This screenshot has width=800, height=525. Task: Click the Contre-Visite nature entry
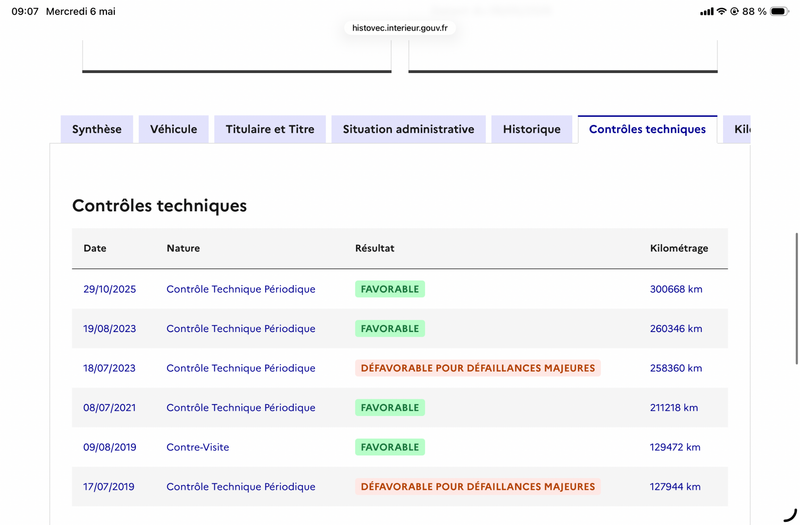(x=197, y=447)
